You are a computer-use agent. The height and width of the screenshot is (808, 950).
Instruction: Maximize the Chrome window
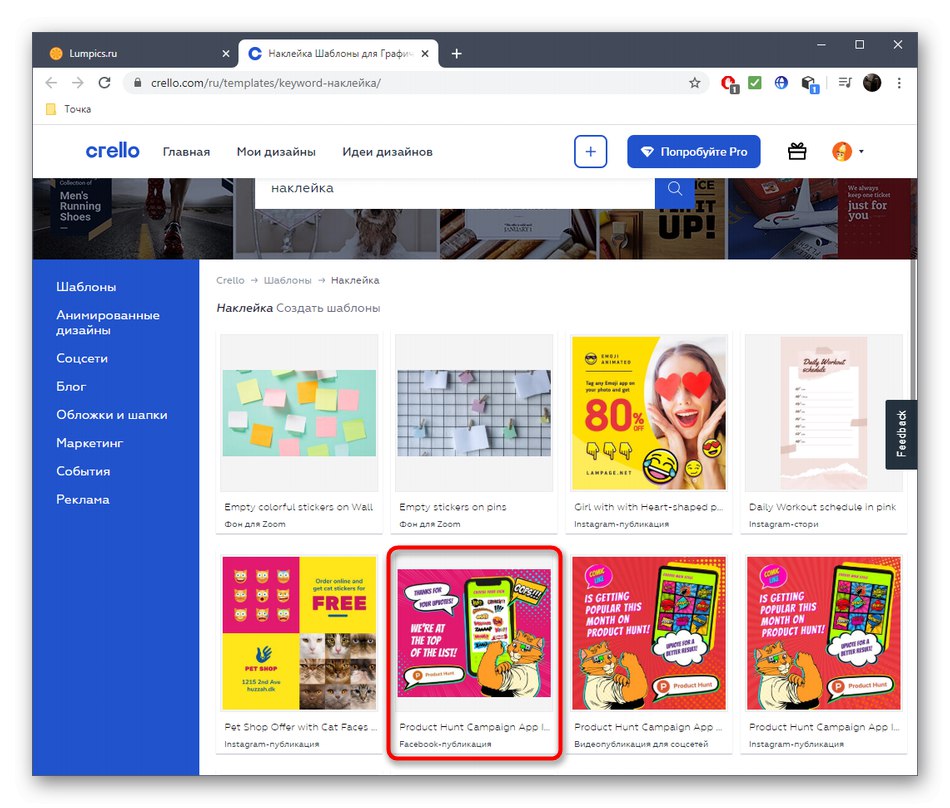pos(860,45)
